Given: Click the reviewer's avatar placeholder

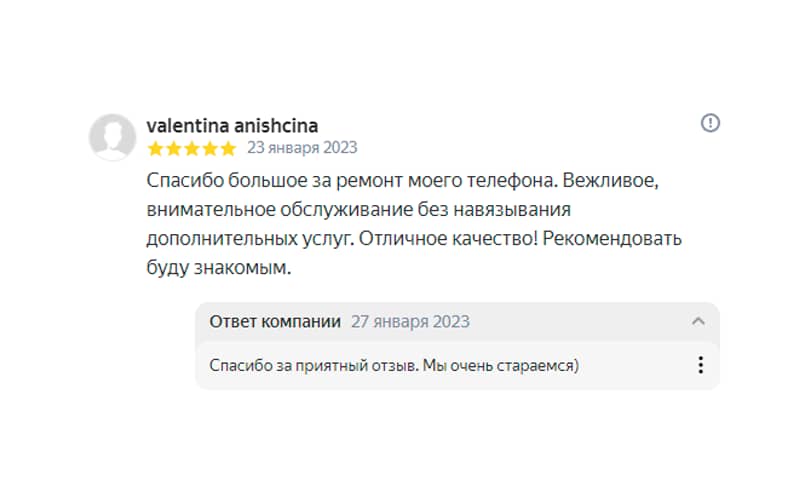Looking at the screenshot, I should tap(112, 137).
